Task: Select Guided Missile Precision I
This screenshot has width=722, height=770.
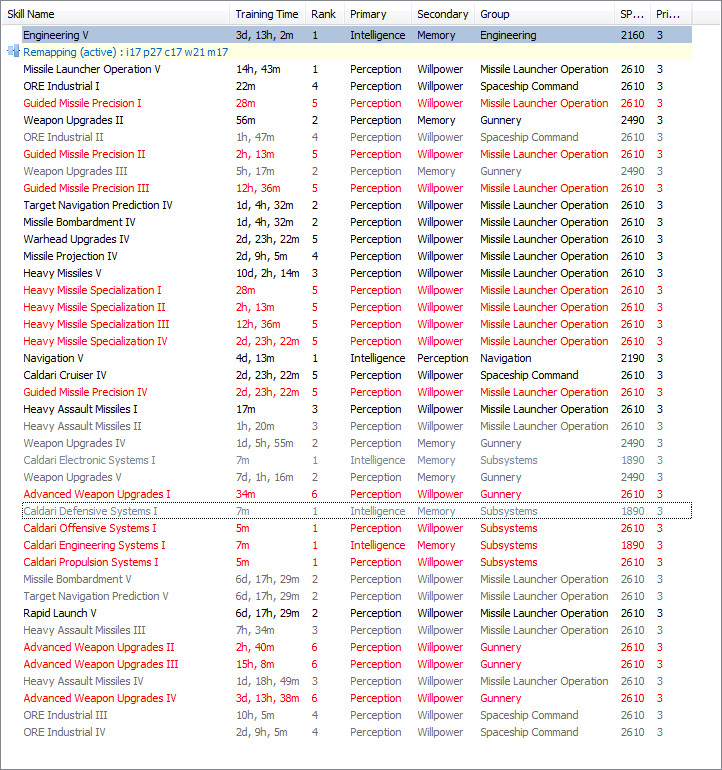Action: coord(357,103)
